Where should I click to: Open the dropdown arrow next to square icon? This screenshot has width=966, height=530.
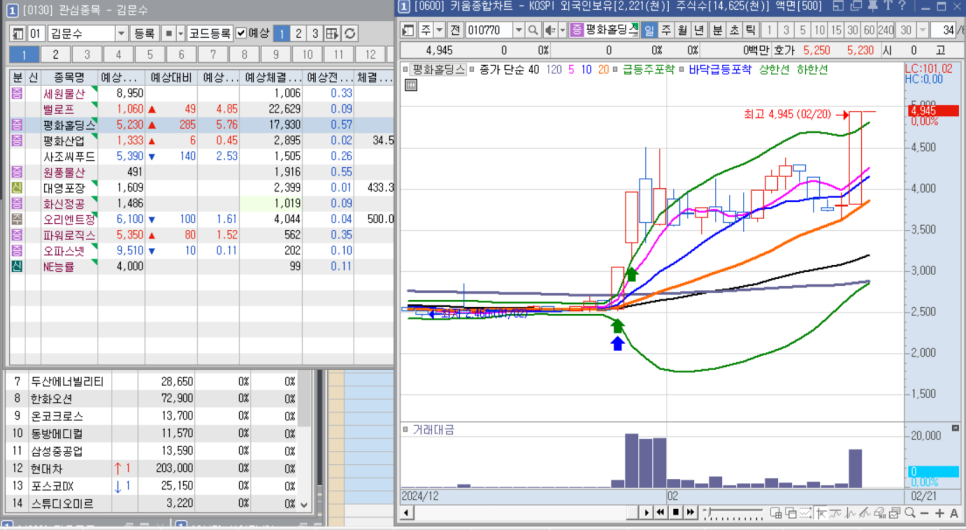[x=181, y=33]
